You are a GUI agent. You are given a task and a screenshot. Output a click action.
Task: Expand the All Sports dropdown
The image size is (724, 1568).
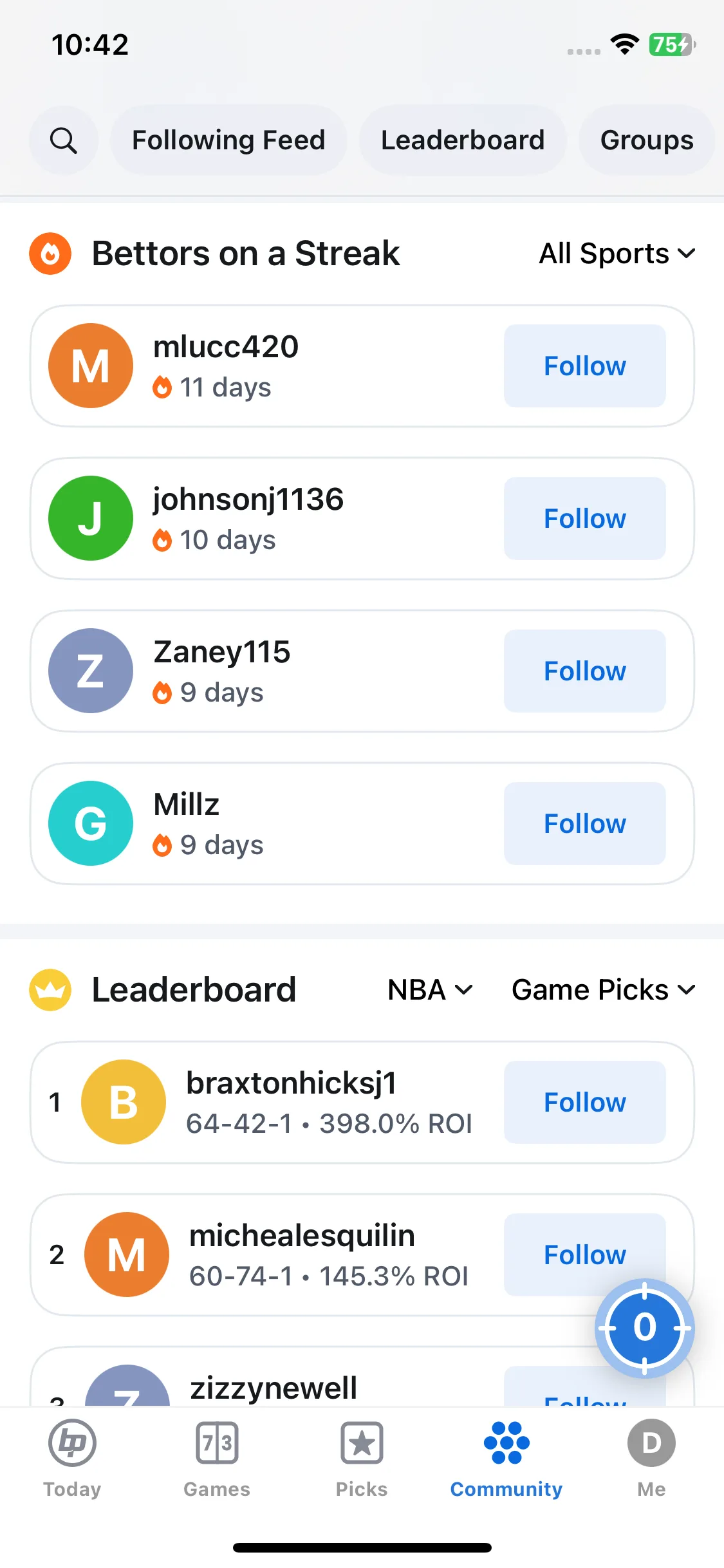617,254
